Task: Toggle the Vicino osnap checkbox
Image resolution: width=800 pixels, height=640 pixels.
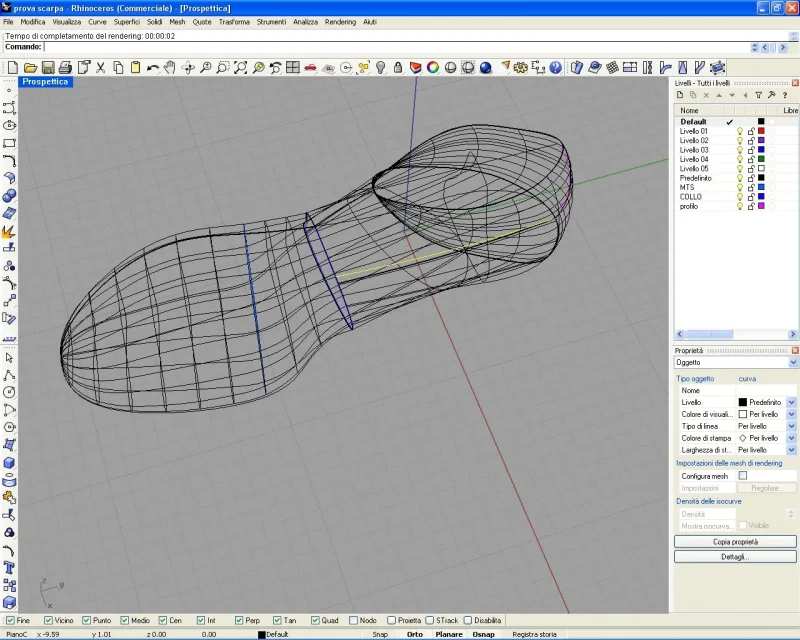Action: (x=48, y=621)
